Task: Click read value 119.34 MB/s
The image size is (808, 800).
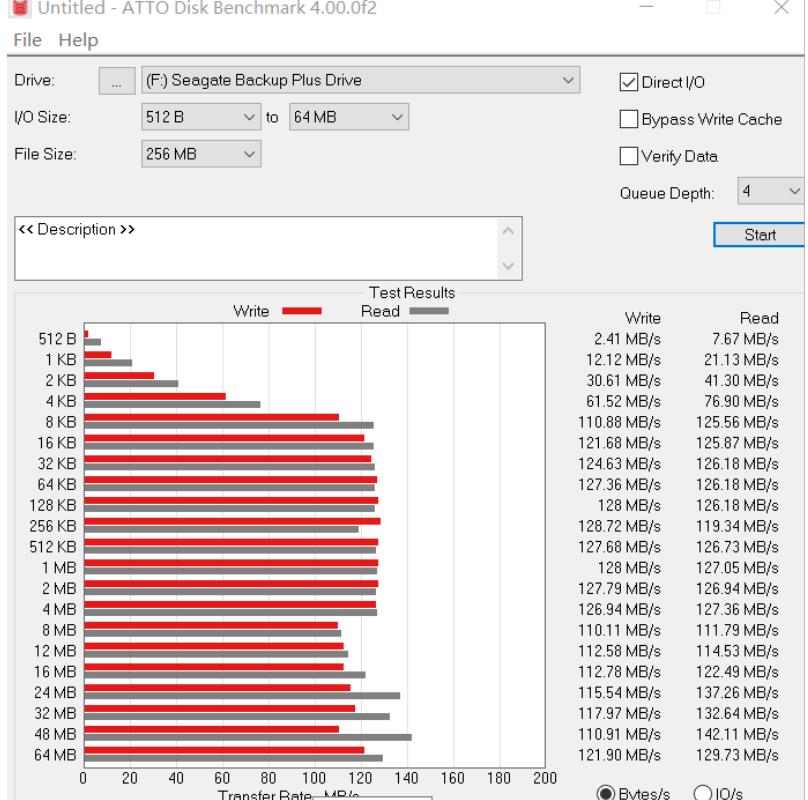Action: [737, 526]
